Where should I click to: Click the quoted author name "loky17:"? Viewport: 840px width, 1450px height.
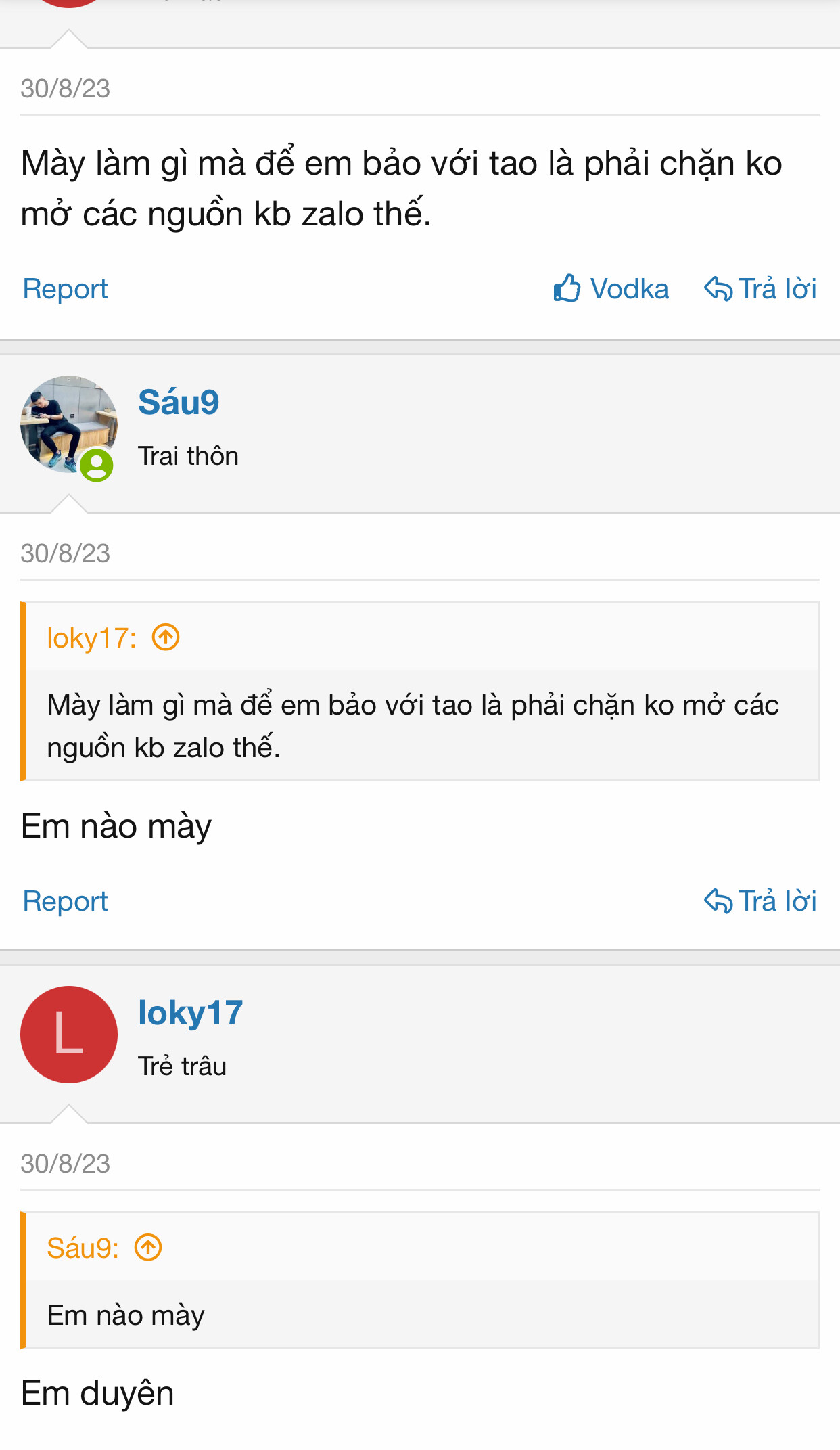coord(91,638)
